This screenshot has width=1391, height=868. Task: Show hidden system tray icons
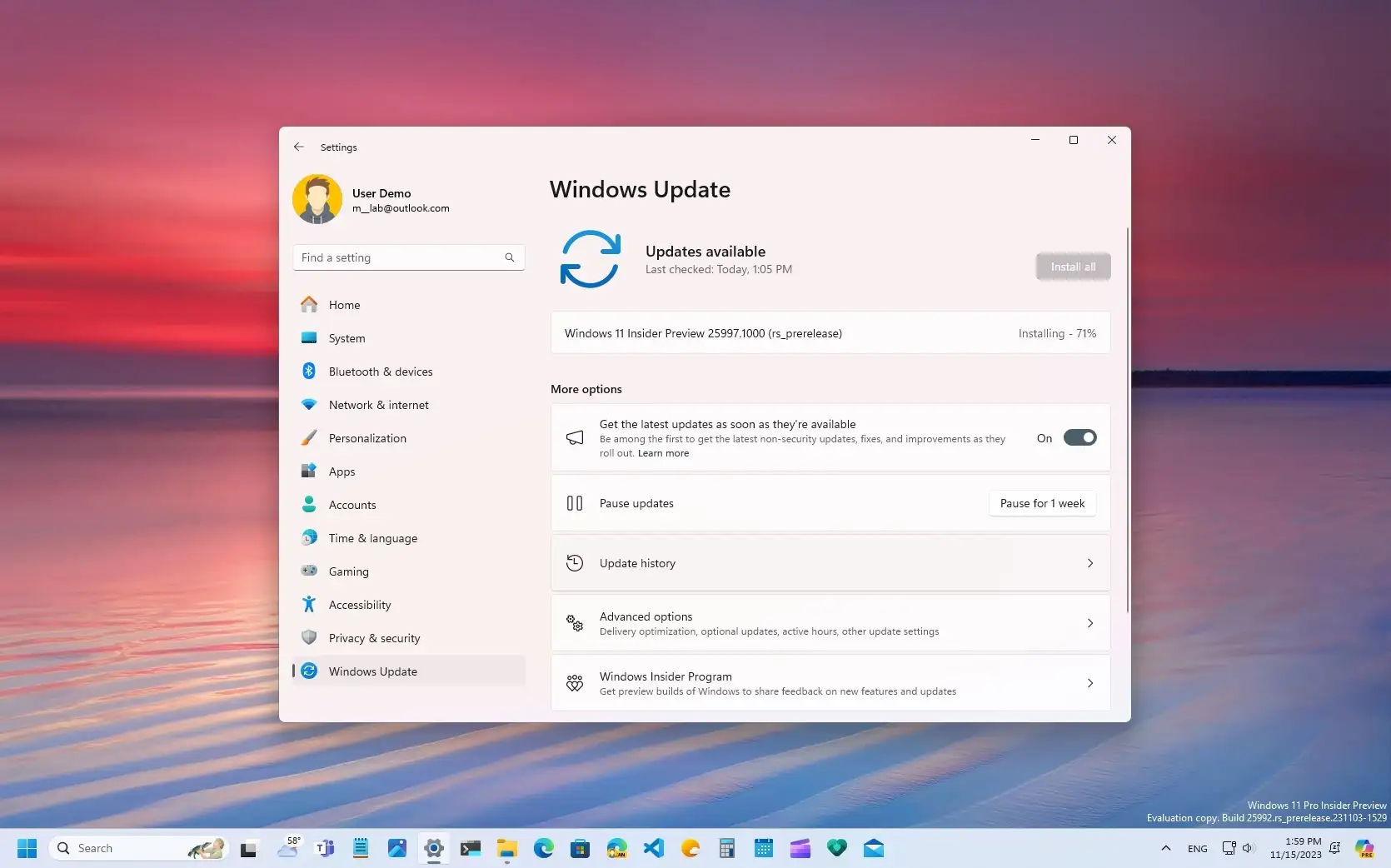pyautogui.click(x=1166, y=848)
